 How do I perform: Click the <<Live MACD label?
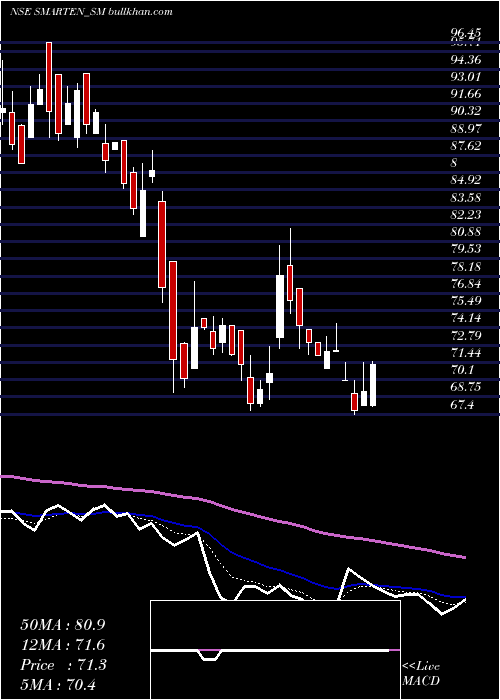tap(421, 673)
